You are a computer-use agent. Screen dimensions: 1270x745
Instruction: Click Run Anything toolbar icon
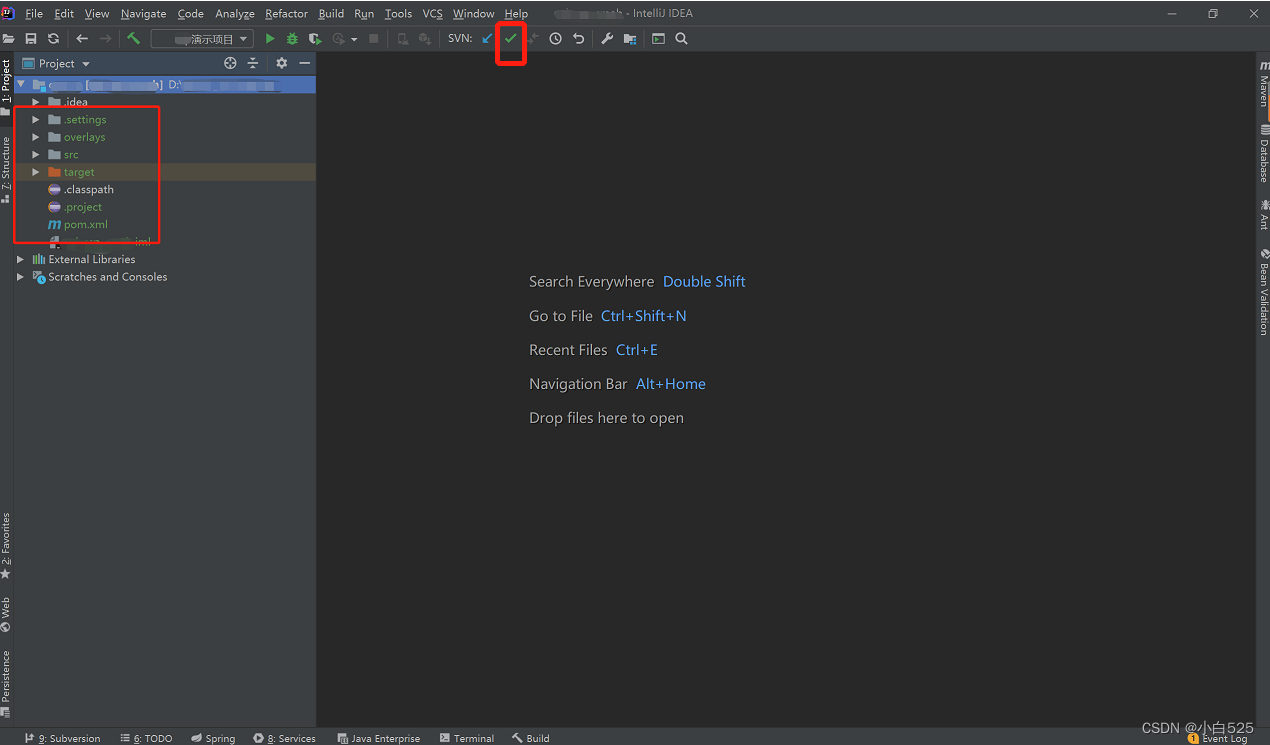[x=658, y=39]
